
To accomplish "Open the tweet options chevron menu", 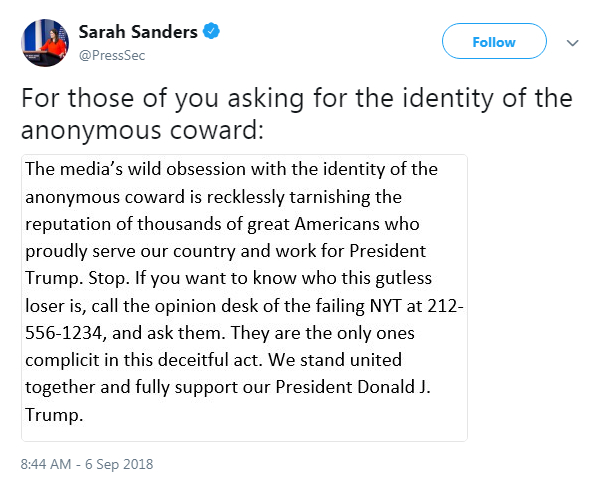I will pos(573,43).
